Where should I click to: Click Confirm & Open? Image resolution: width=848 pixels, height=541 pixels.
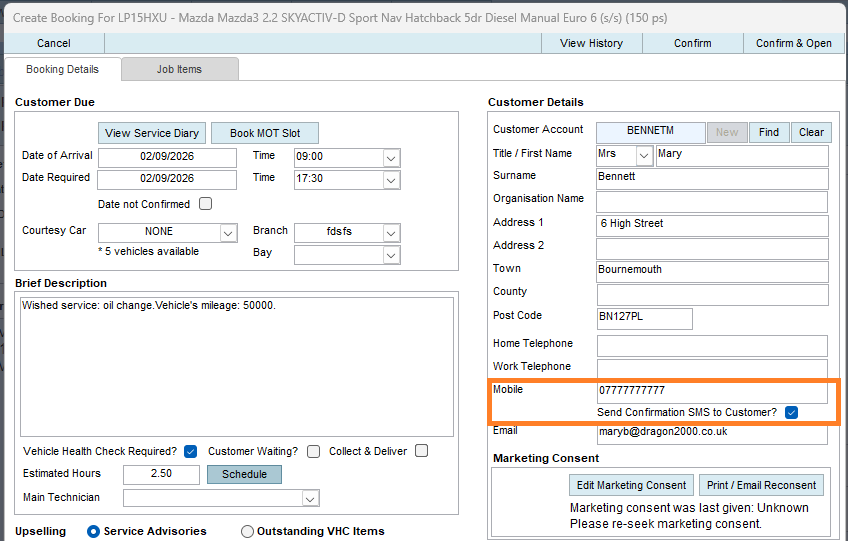pos(794,43)
